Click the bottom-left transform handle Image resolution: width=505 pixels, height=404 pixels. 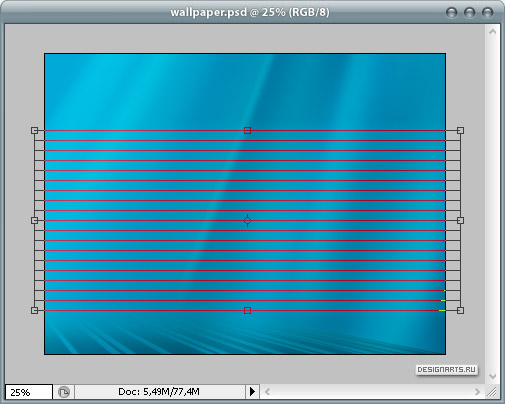[35, 310]
